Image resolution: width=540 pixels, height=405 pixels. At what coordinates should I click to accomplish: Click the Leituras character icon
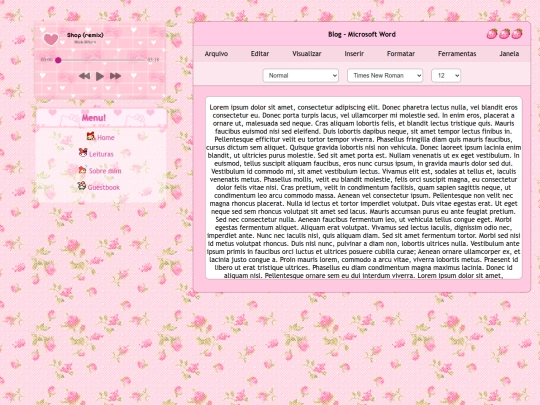[83, 153]
